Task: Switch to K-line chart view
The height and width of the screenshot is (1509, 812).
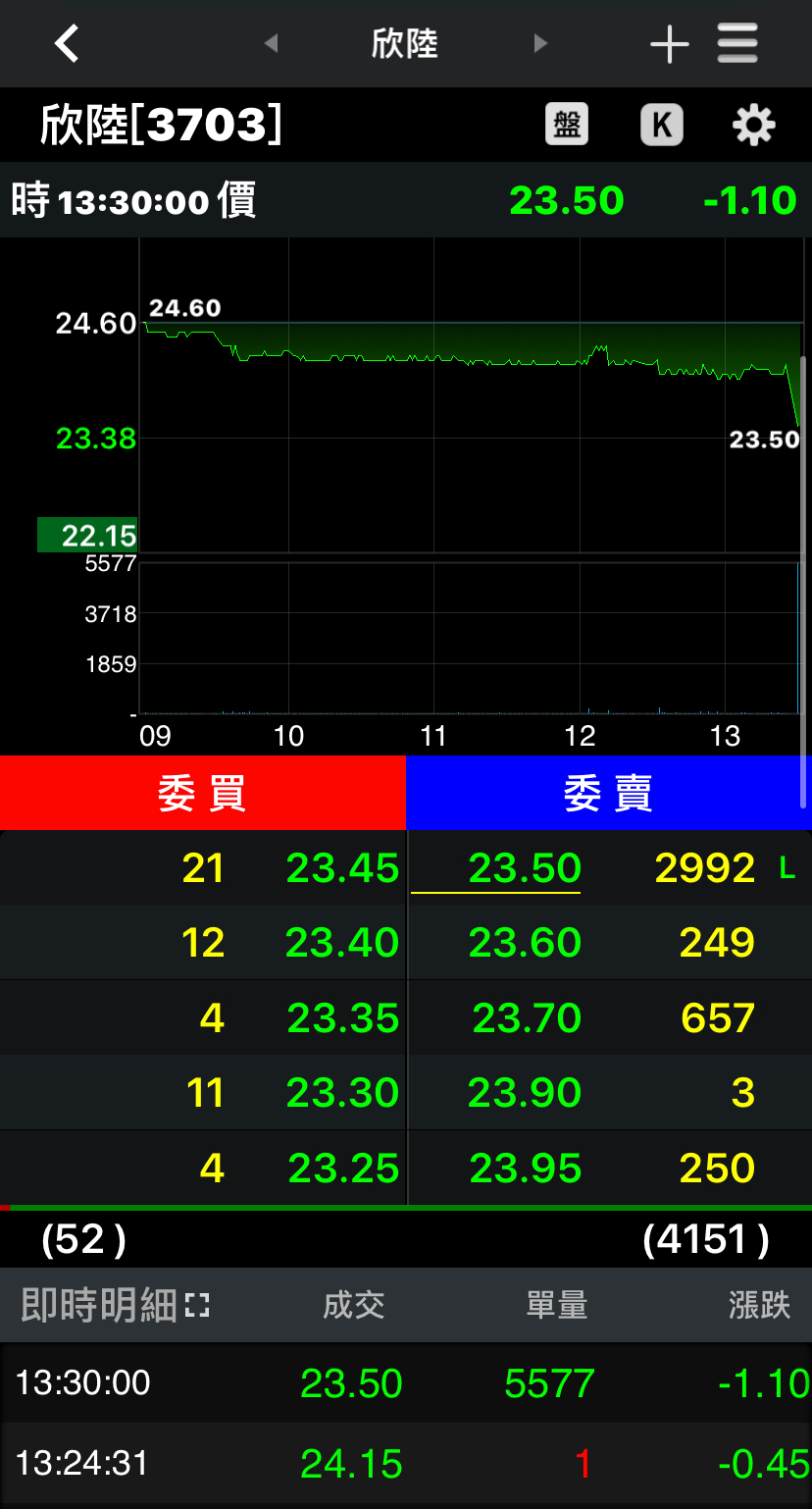Action: pyautogui.click(x=661, y=125)
